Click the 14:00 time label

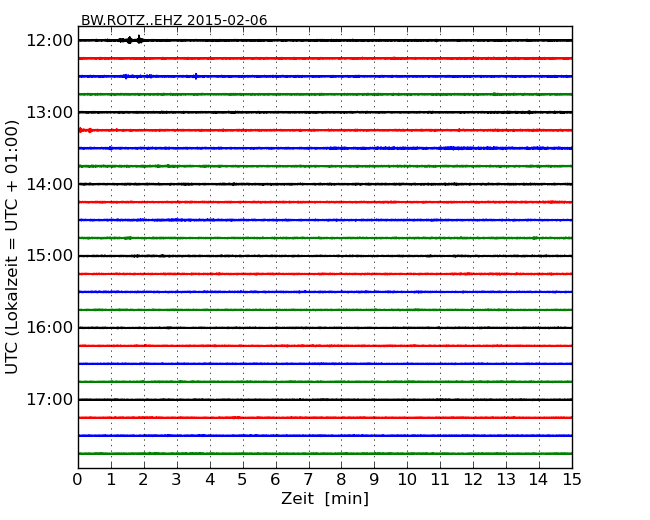pyautogui.click(x=49, y=184)
